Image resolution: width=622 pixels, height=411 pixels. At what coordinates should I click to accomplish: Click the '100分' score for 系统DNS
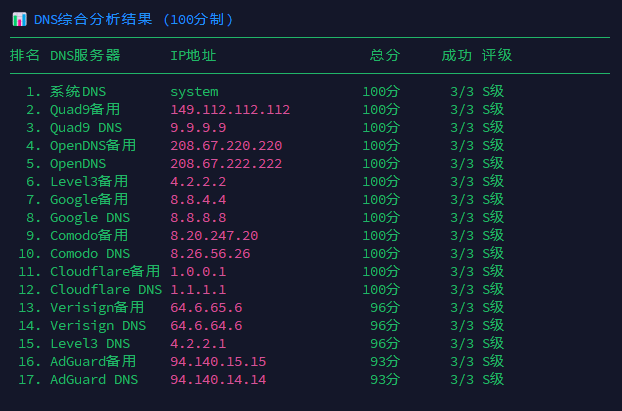click(x=381, y=92)
